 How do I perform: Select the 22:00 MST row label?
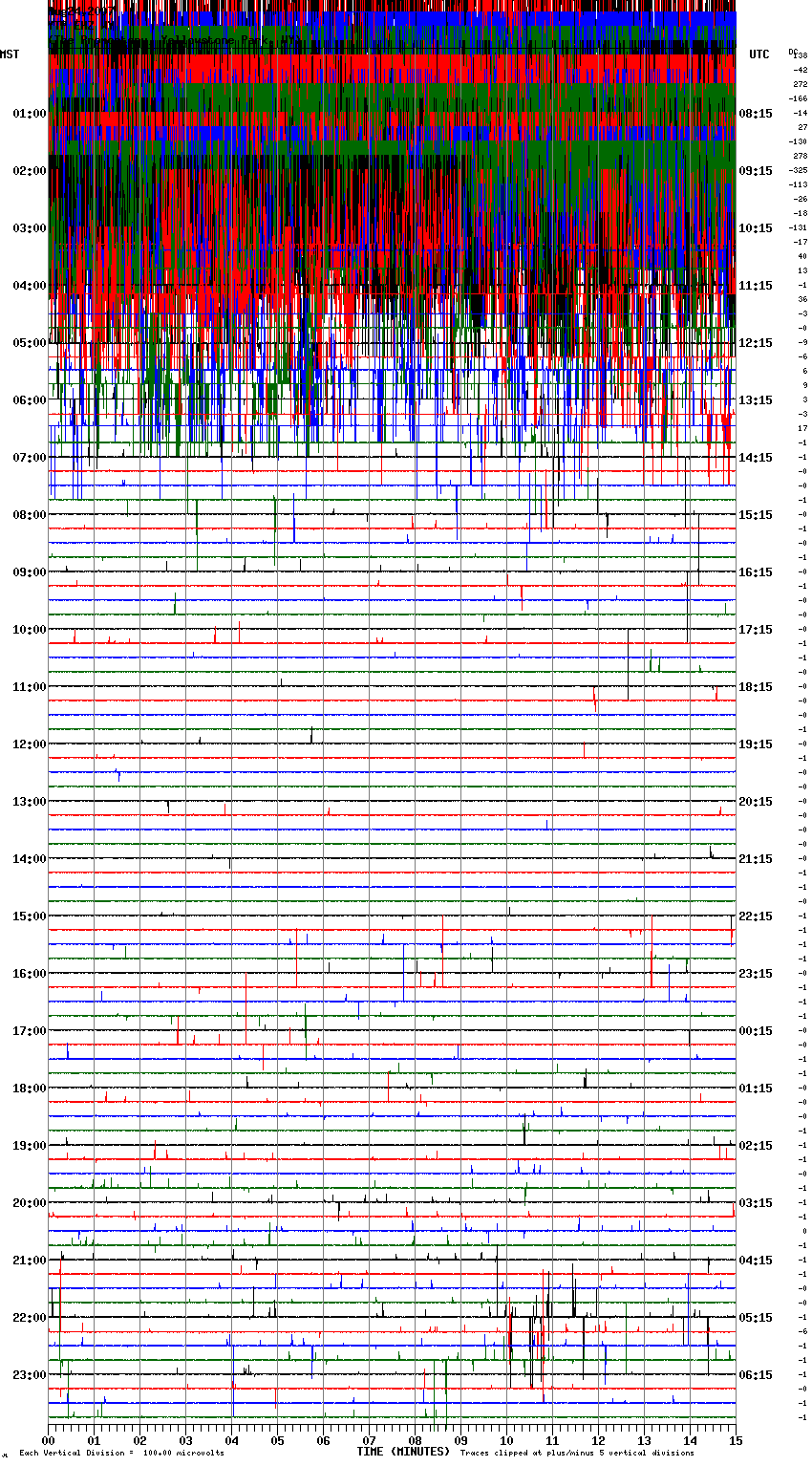coord(30,1318)
